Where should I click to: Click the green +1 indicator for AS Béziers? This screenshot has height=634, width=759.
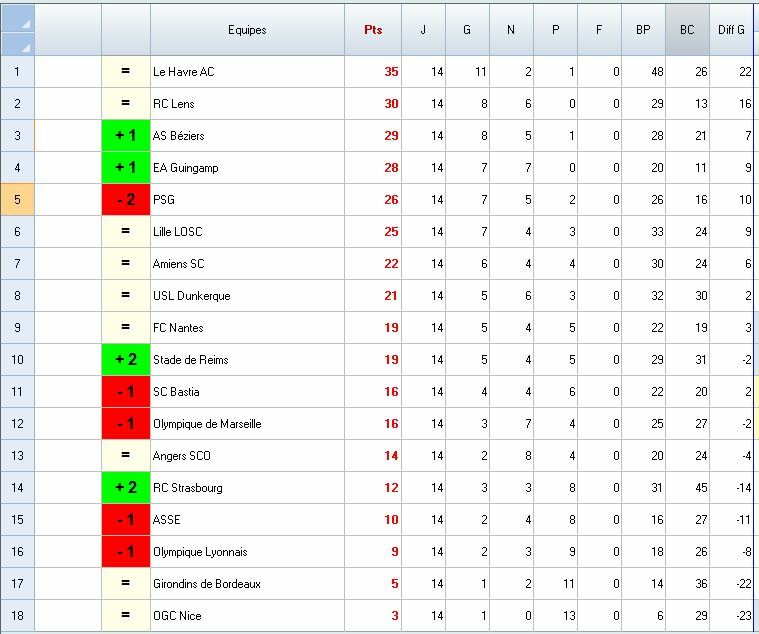pyautogui.click(x=126, y=136)
